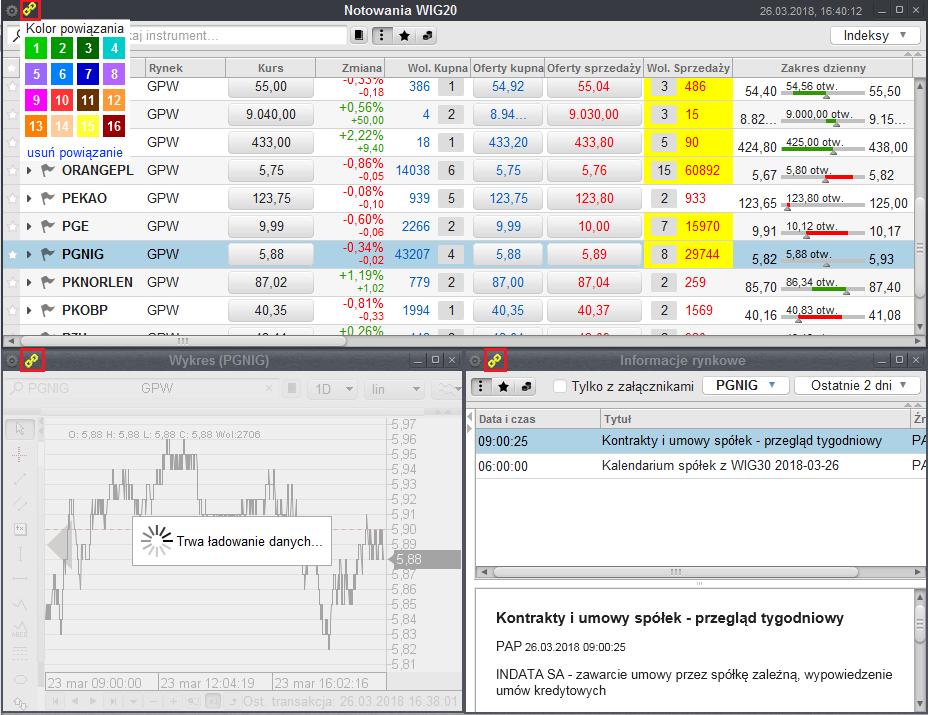928x715 pixels.
Task: Toggle favorite star for ORANGEPL row
Action: pos(12,170)
